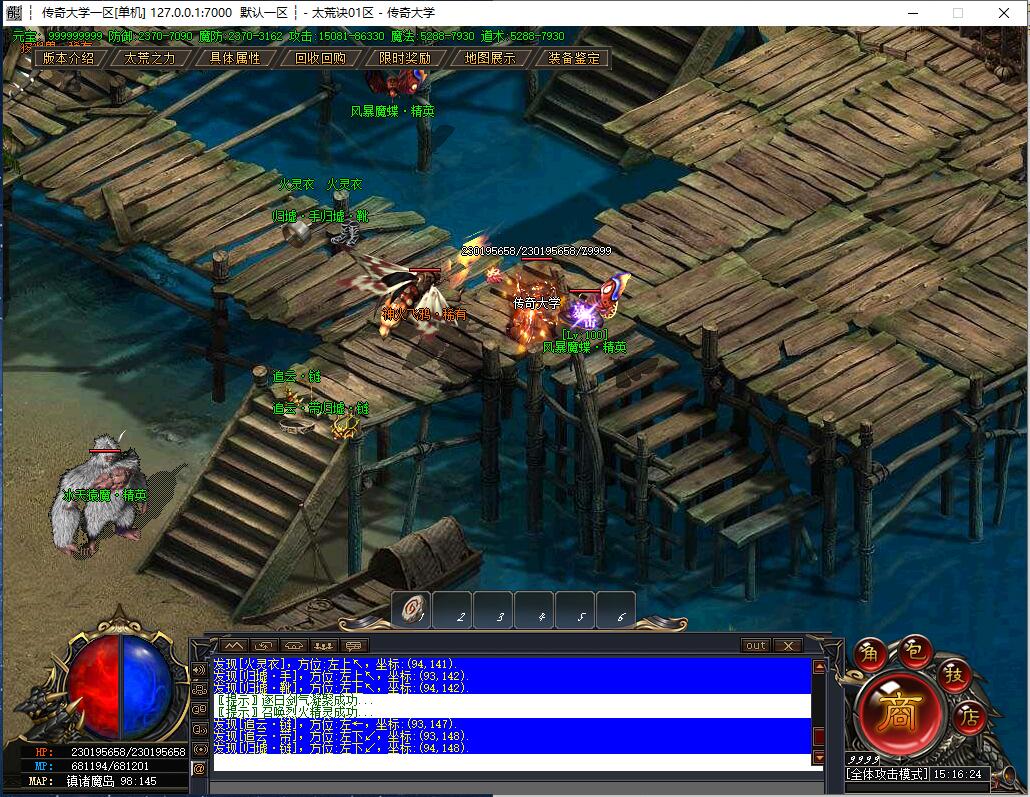Viewport: 1030px width, 797px height.
Task: Toggle the speaker shout channel icon
Action: 199,670
